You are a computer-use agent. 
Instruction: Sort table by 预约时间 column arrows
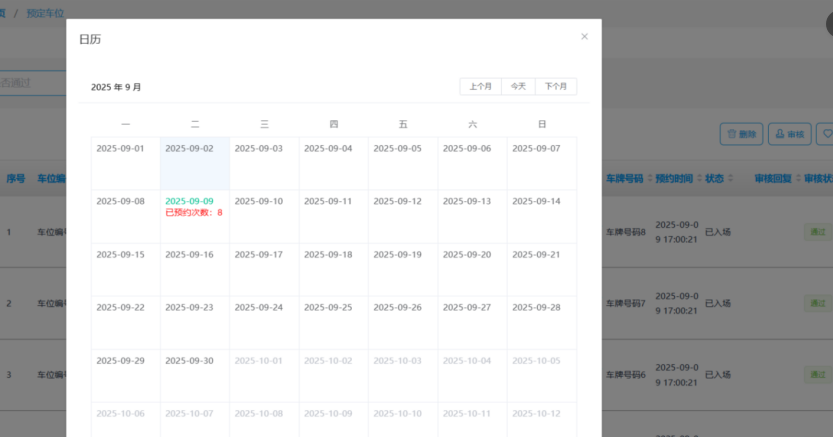coord(699,178)
